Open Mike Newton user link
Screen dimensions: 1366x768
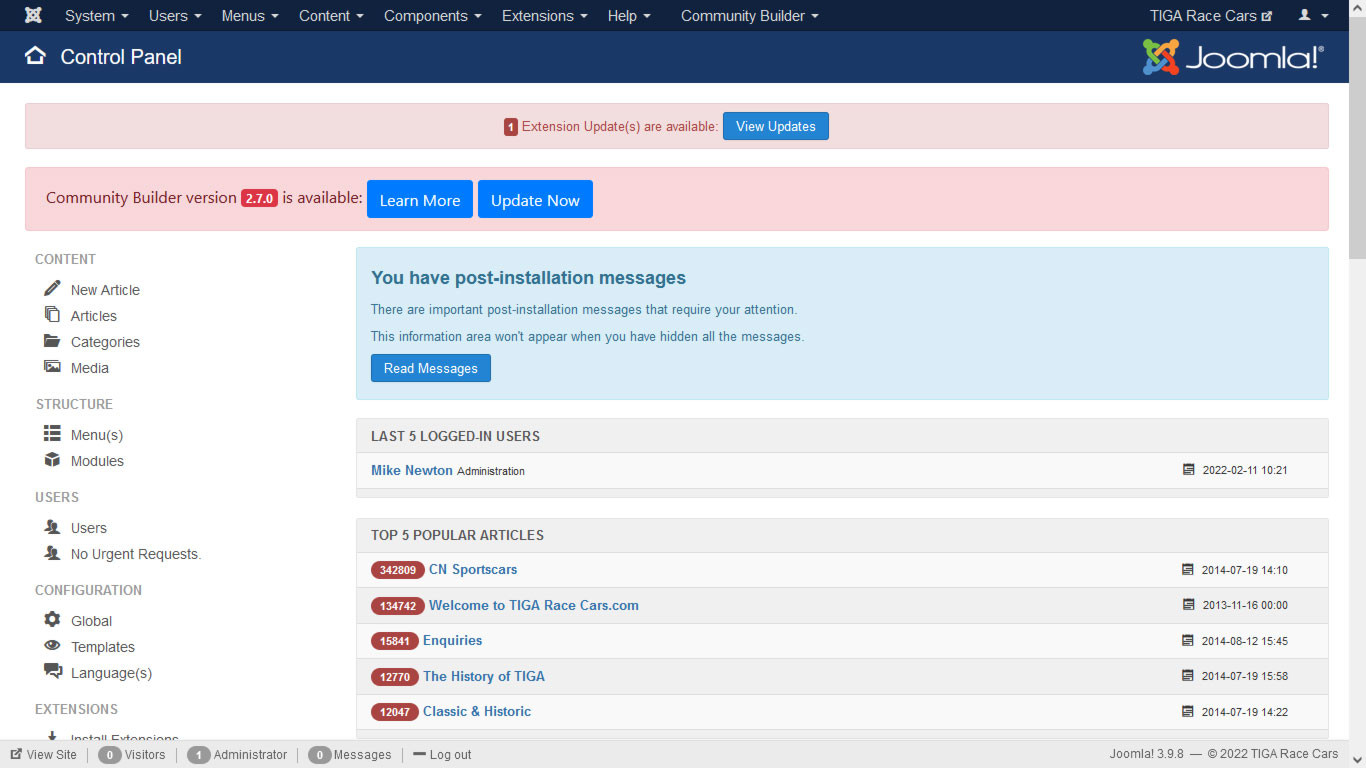click(412, 470)
